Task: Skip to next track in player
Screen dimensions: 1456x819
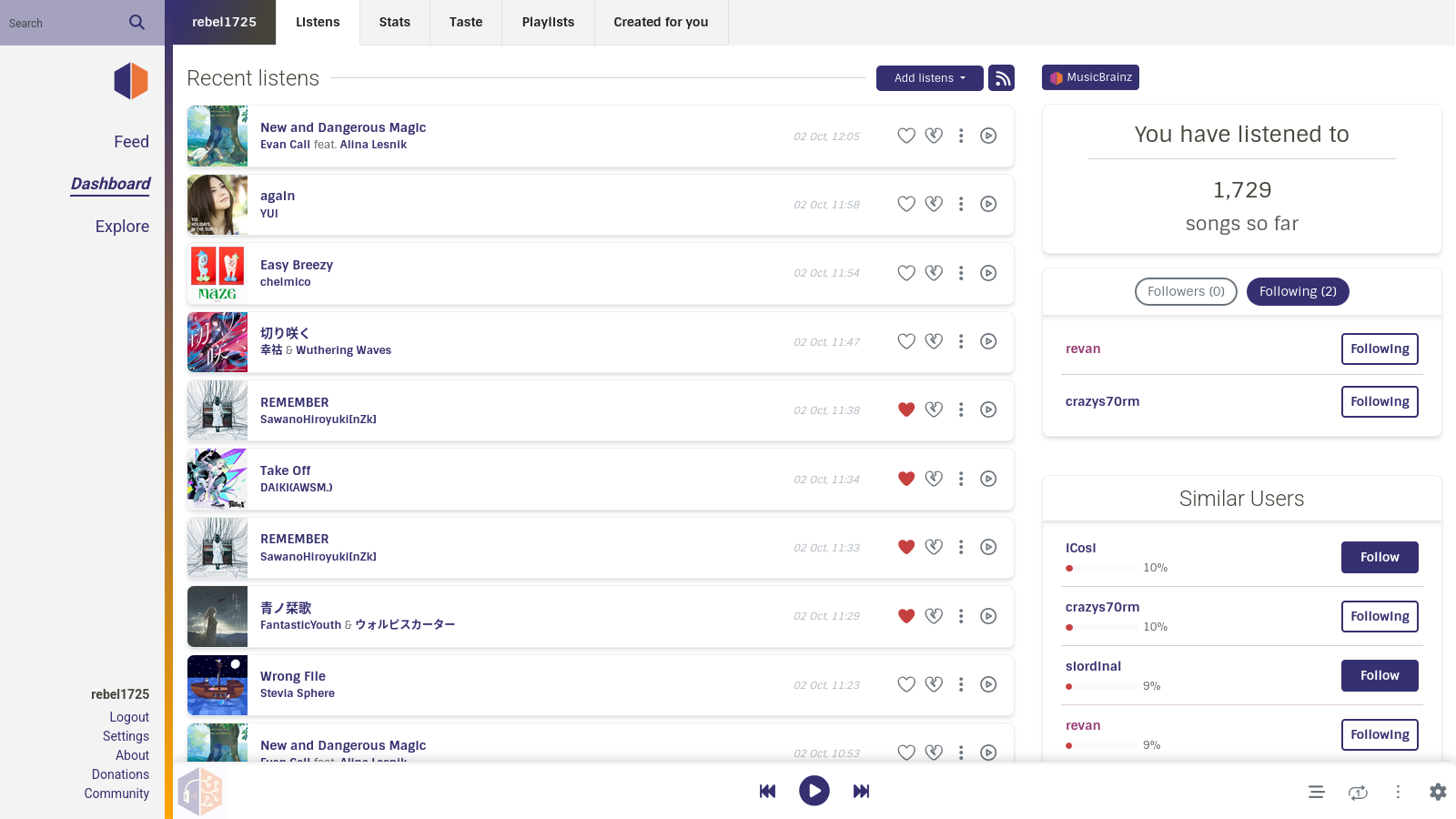Action: (x=861, y=791)
